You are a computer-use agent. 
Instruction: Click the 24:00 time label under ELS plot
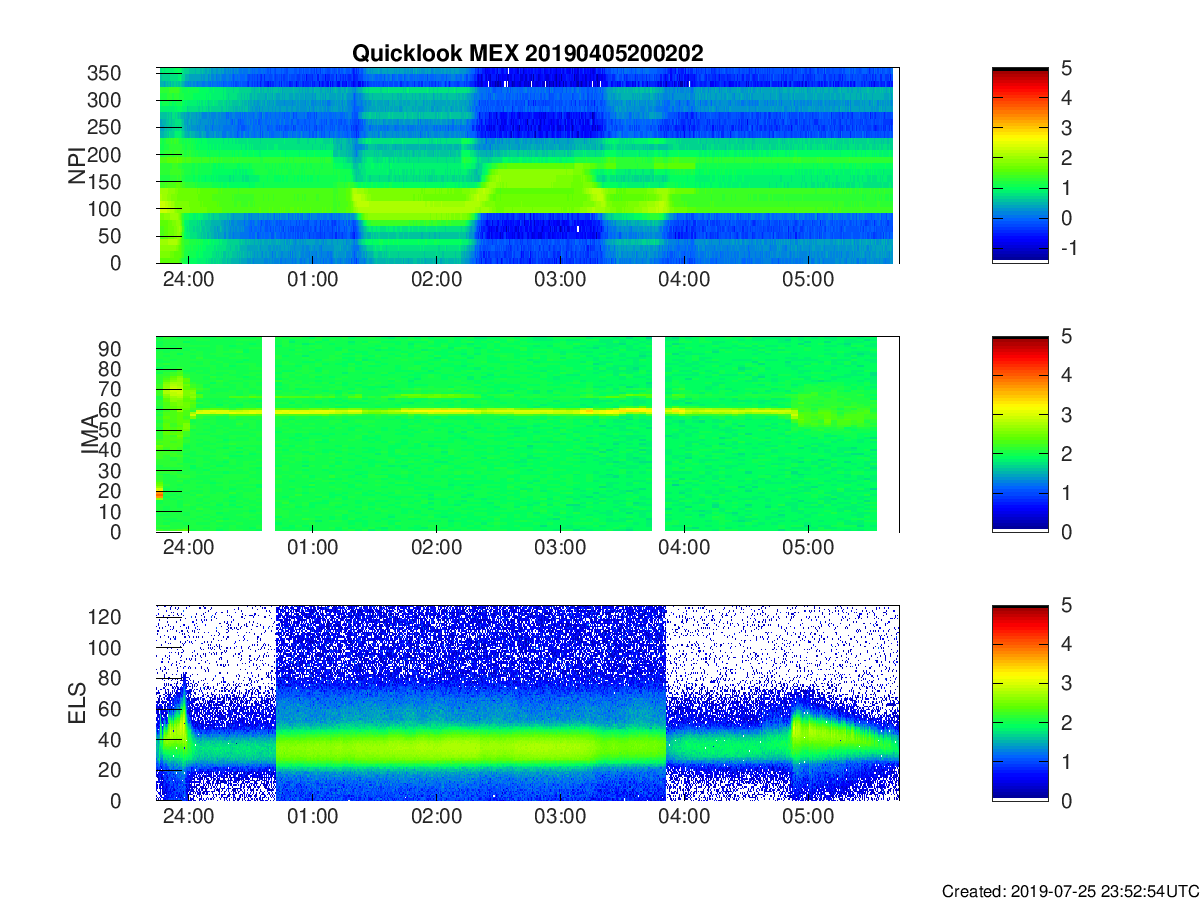[188, 817]
